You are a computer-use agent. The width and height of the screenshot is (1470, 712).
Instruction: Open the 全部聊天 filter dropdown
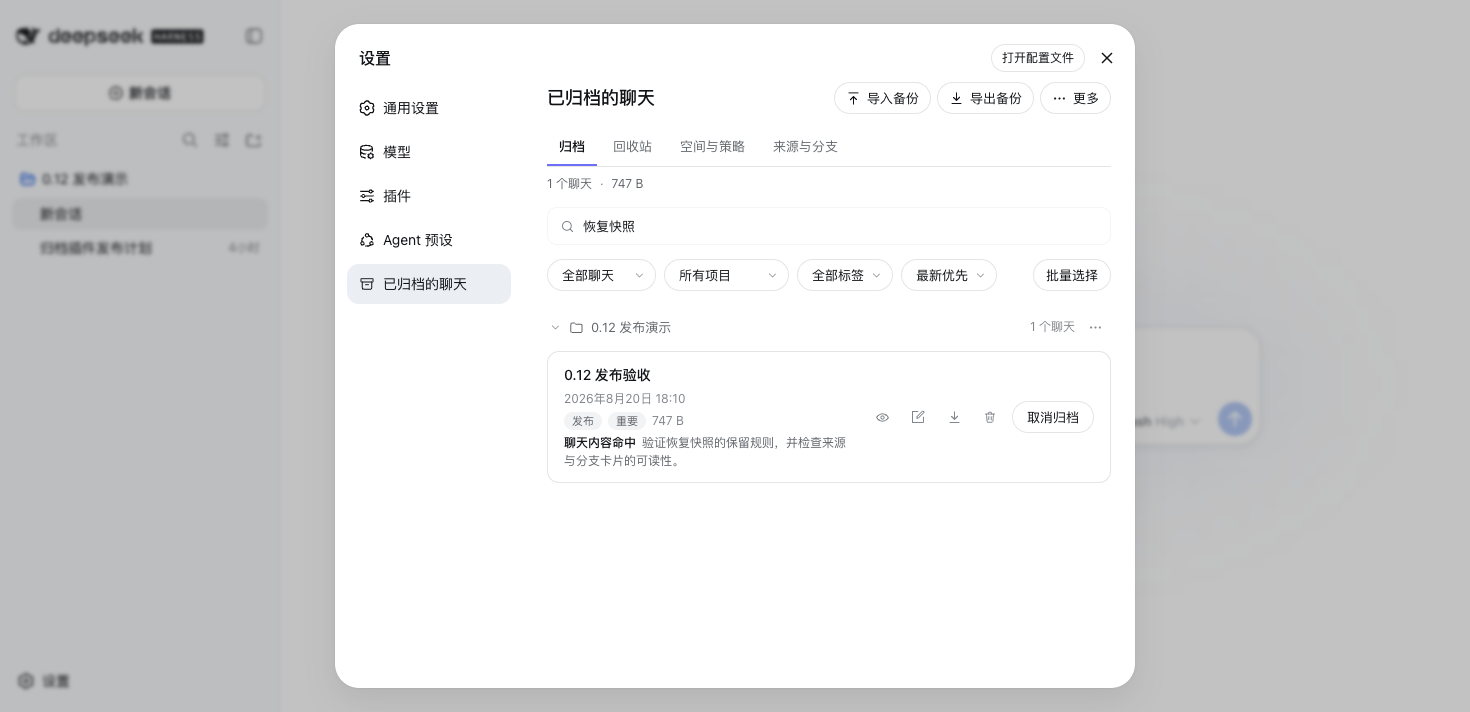(x=601, y=275)
